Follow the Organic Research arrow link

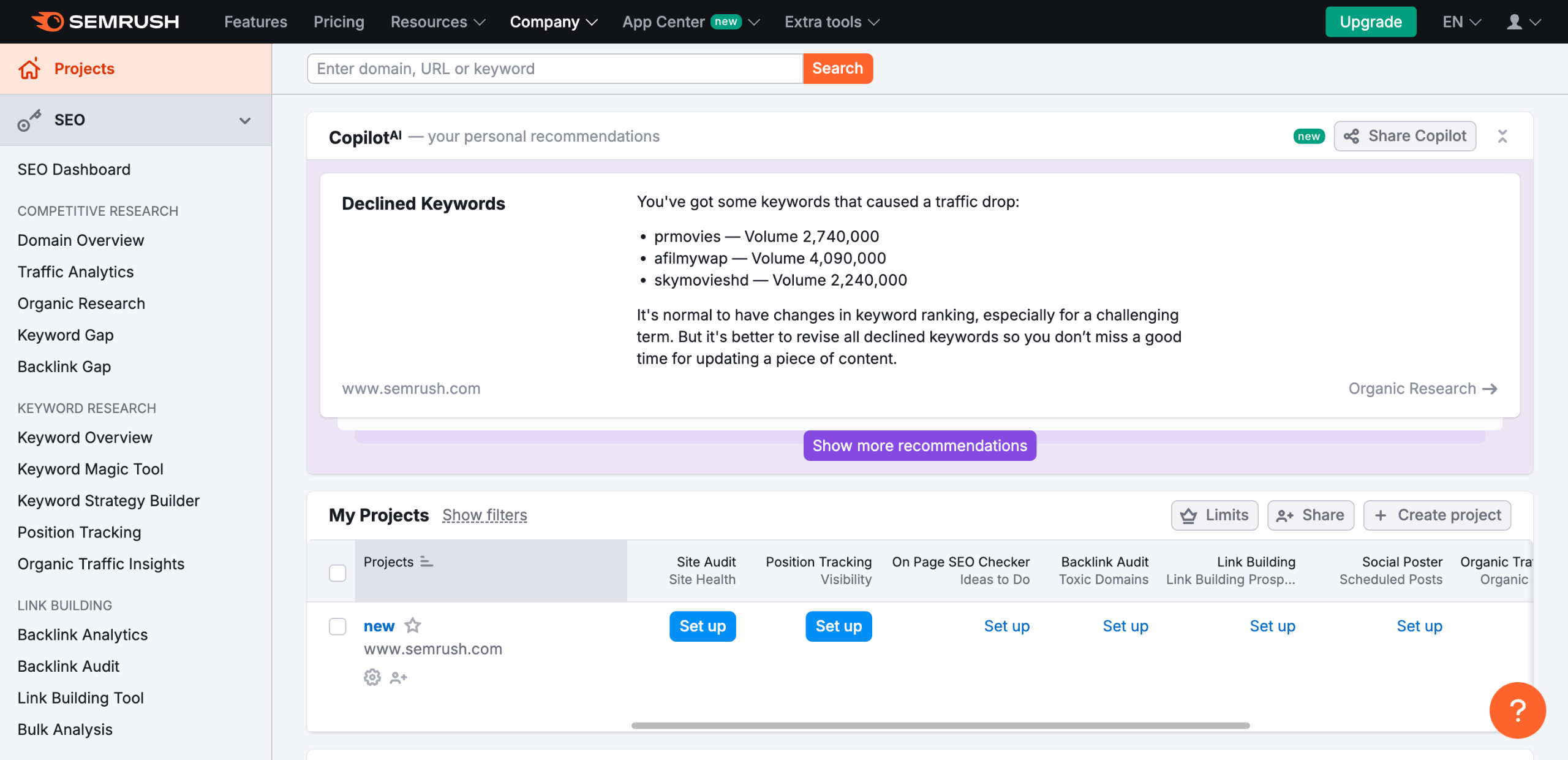pos(1422,389)
